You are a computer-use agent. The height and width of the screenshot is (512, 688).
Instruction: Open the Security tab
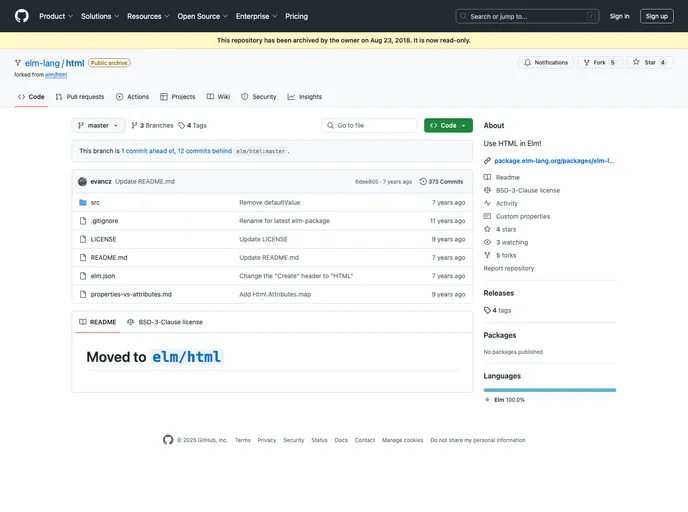(x=259, y=97)
